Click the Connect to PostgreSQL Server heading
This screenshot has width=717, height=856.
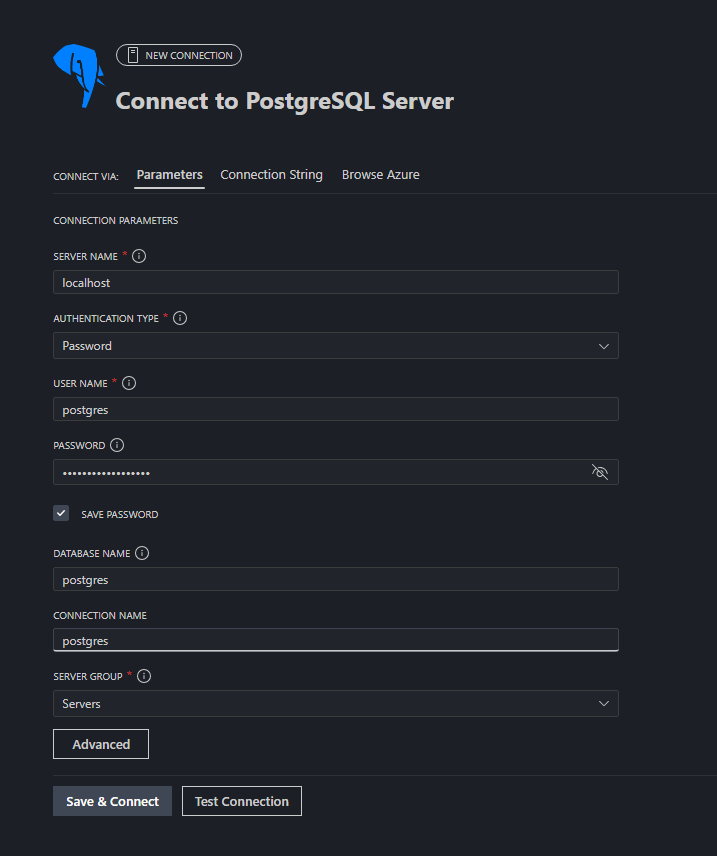coord(285,102)
